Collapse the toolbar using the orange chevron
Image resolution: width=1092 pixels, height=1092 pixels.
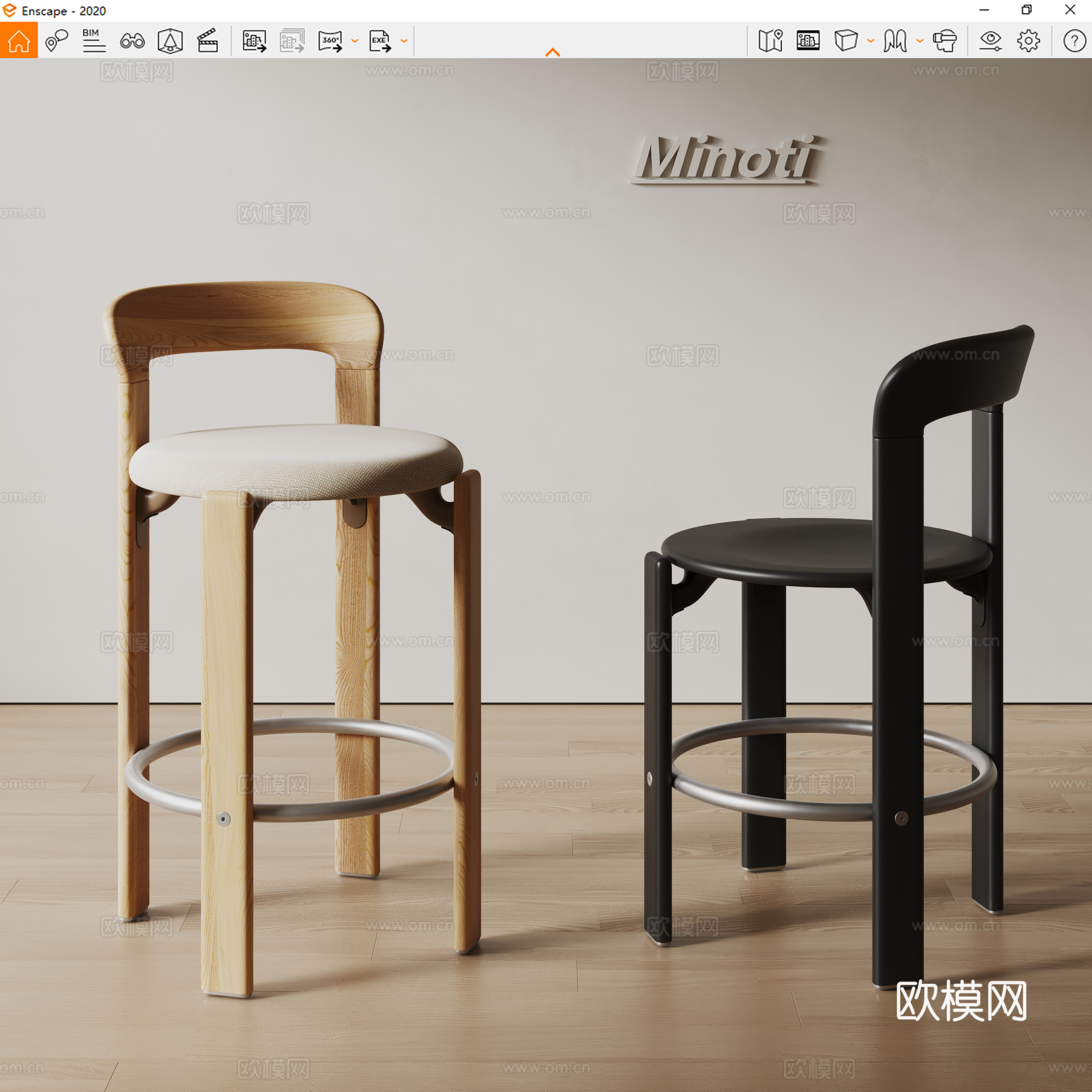tap(553, 52)
